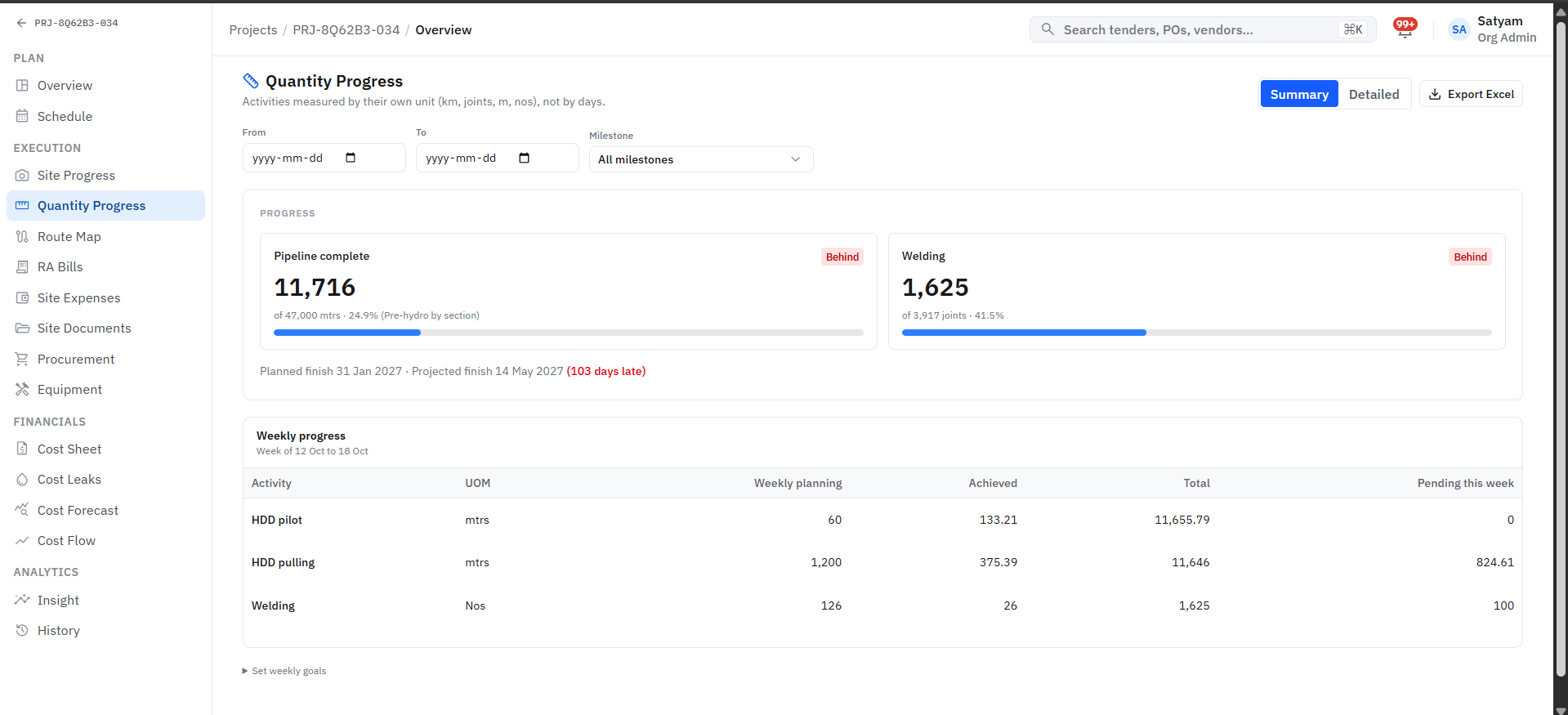This screenshot has height=715, width=1568.
Task: Open PRJ-8Q62B3-034 breadcrumb link
Action: pos(346,29)
